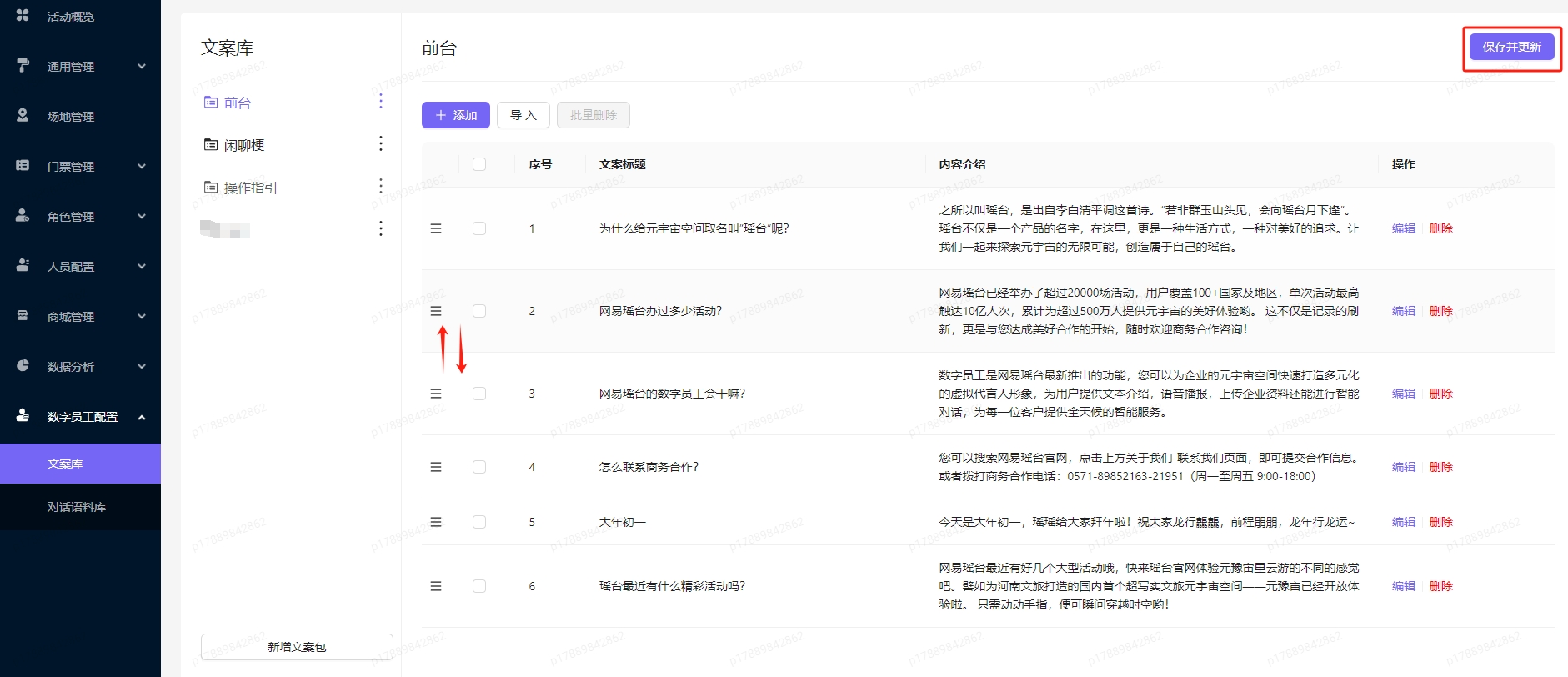Screen dimensions: 1568x677
Task: Delete the 大年初一 entry
Action: [1441, 522]
